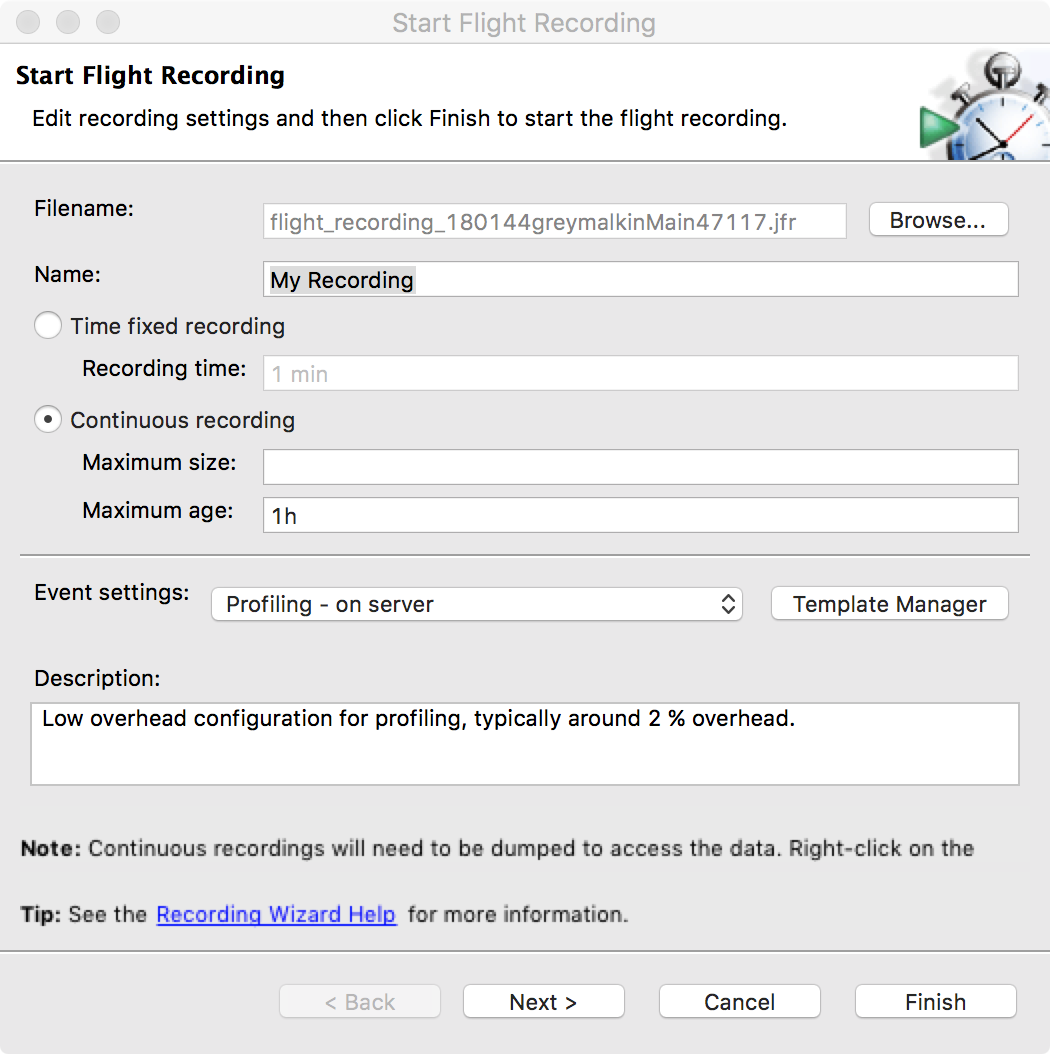
Task: Select Continuous recording radio button
Action: [48, 420]
